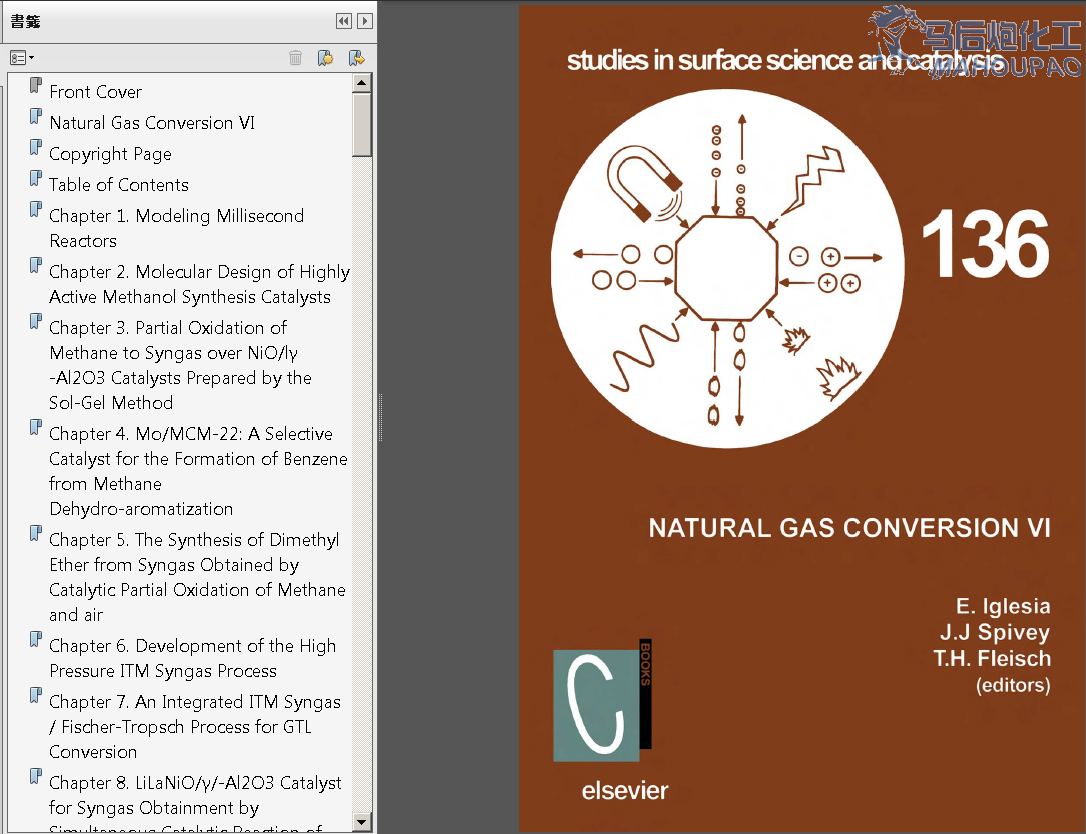The image size is (1086, 834).
Task: Click the panel splitter grip handle
Action: point(380,417)
